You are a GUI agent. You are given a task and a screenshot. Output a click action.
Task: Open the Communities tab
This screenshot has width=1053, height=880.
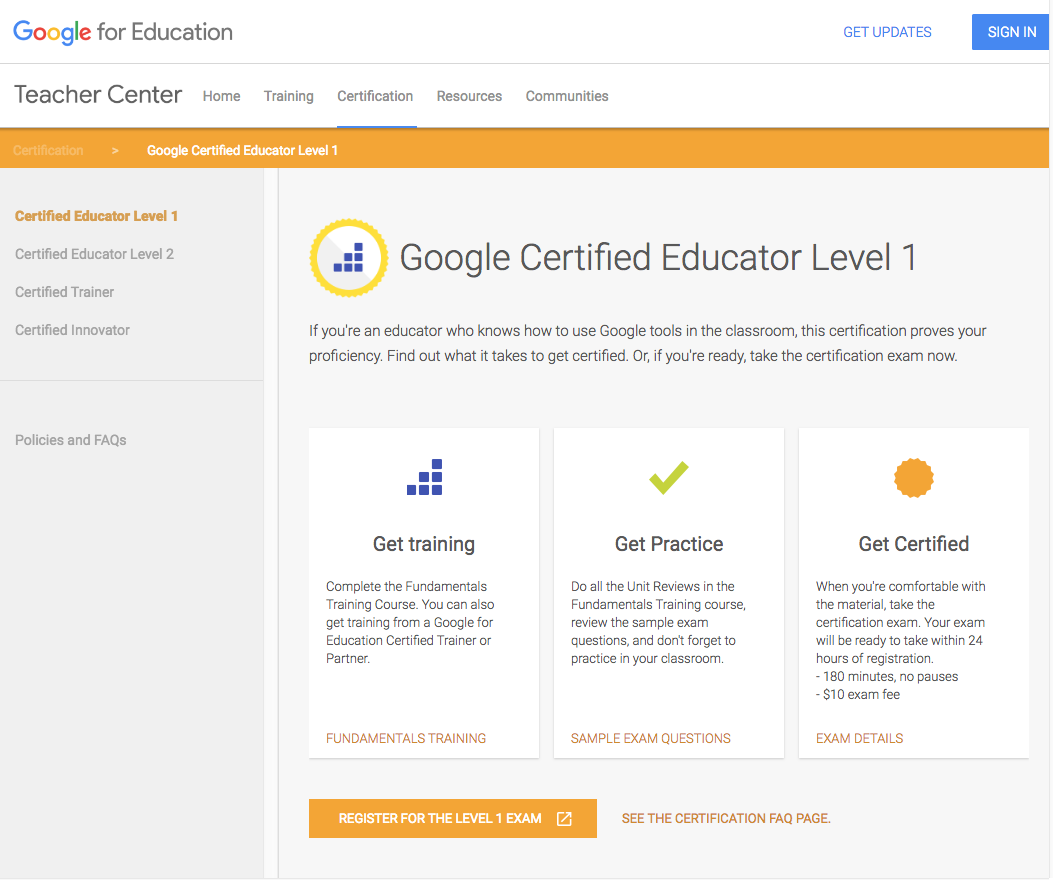pos(567,96)
